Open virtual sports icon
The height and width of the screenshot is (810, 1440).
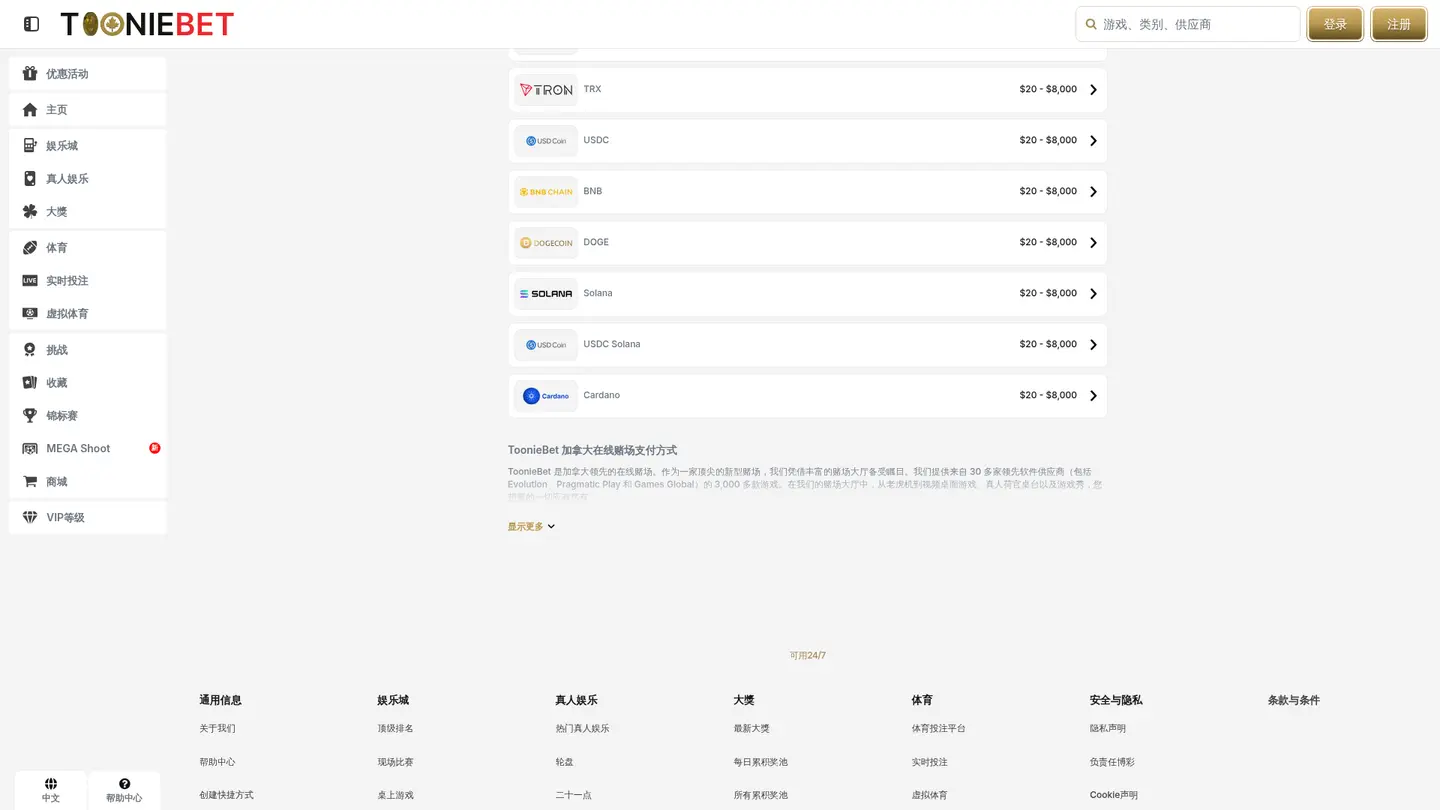click(30, 314)
